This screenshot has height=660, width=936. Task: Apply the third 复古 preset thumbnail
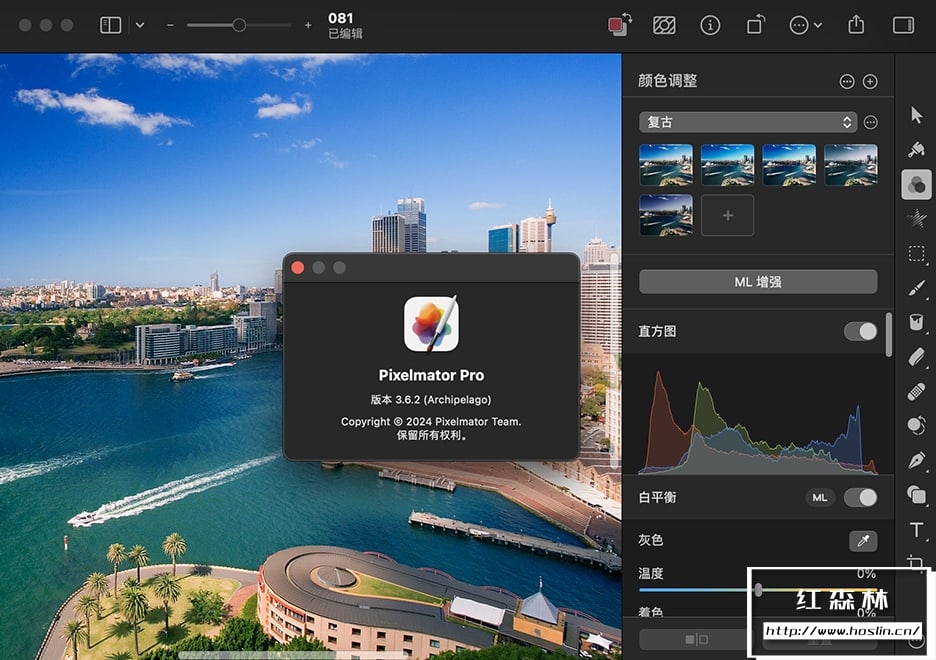[789, 165]
